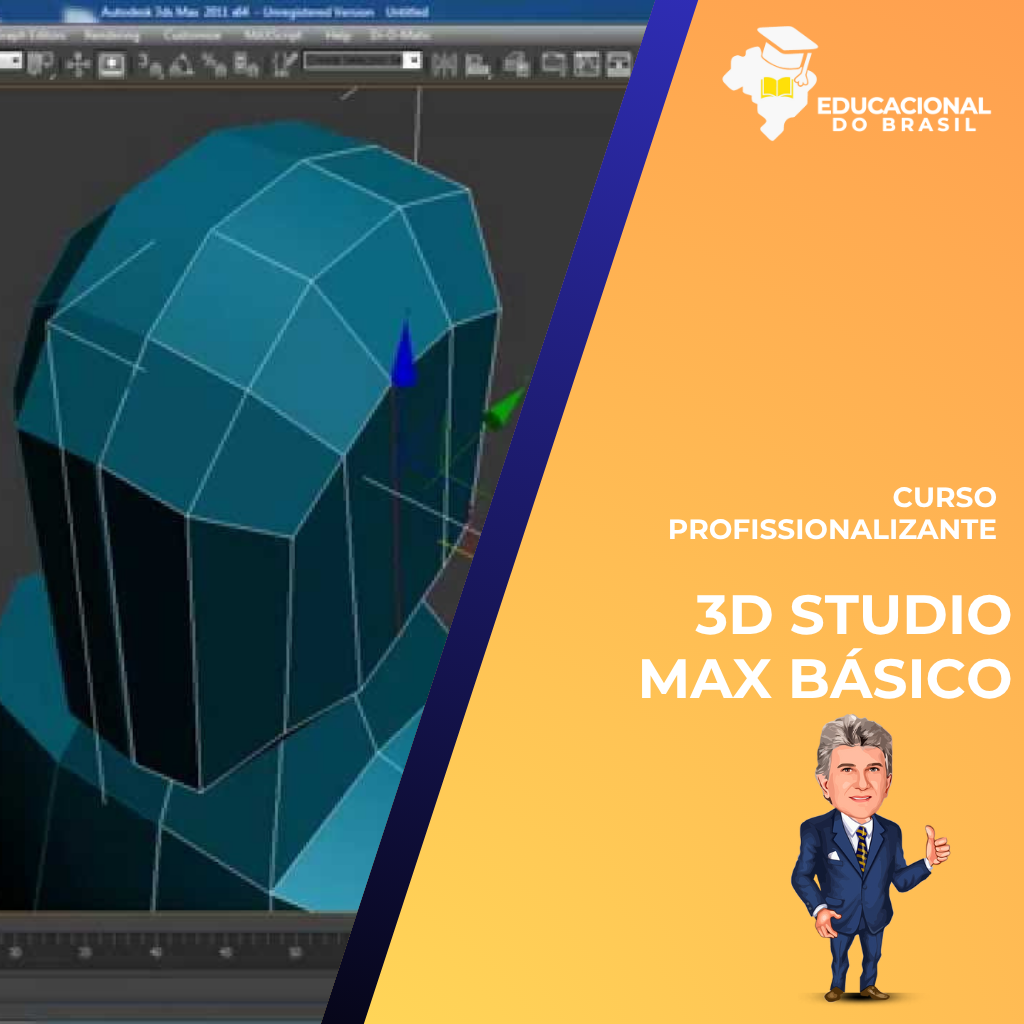Toggle Keyboard Shortcut Override button
This screenshot has width=1024, height=1024.
point(111,64)
